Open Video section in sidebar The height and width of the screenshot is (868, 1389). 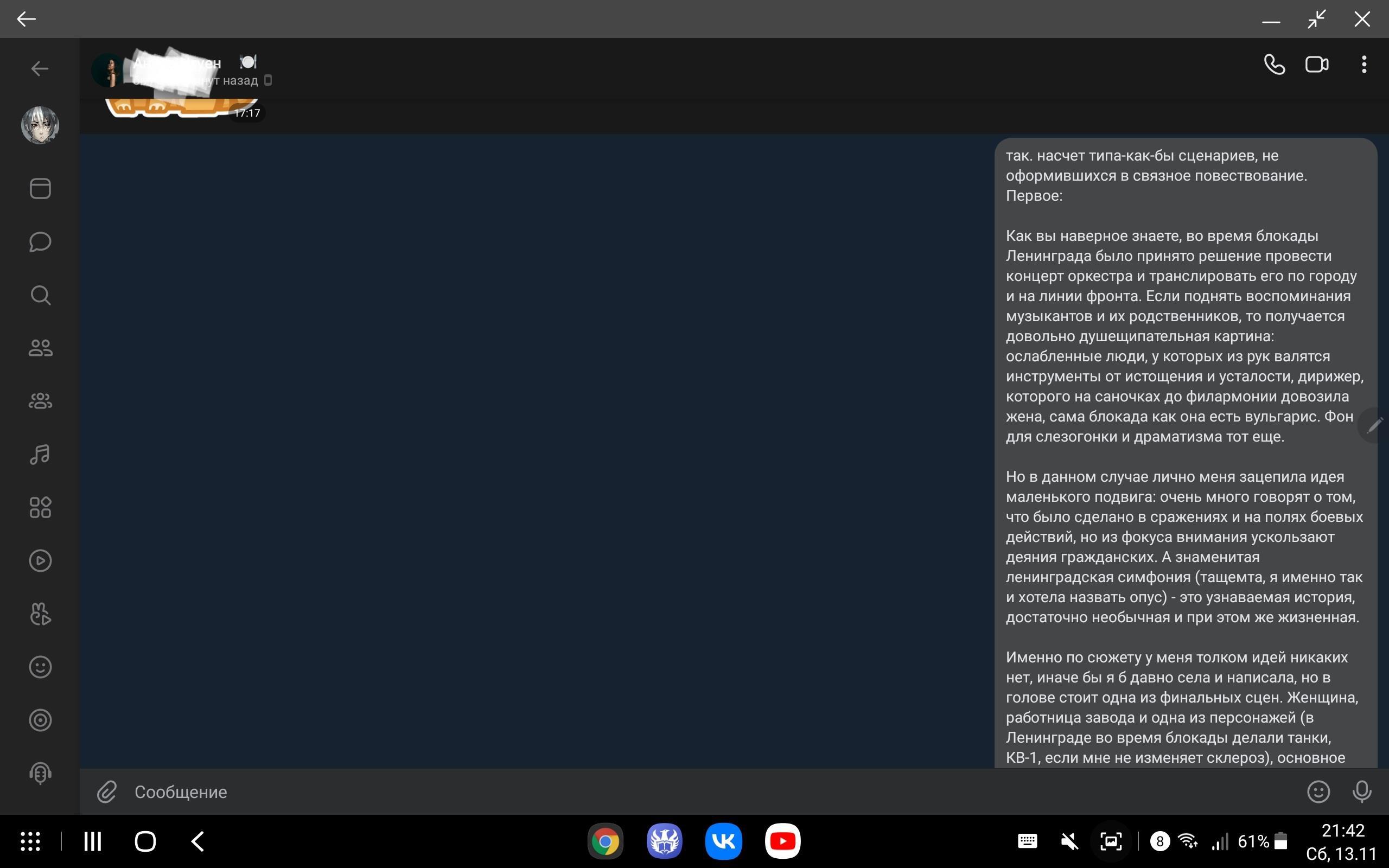(x=40, y=561)
